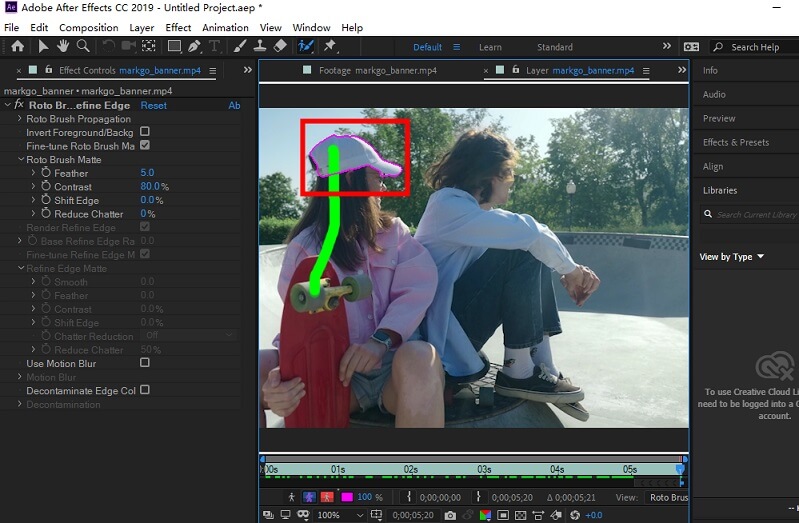Expand Motion Blur group

19,377
